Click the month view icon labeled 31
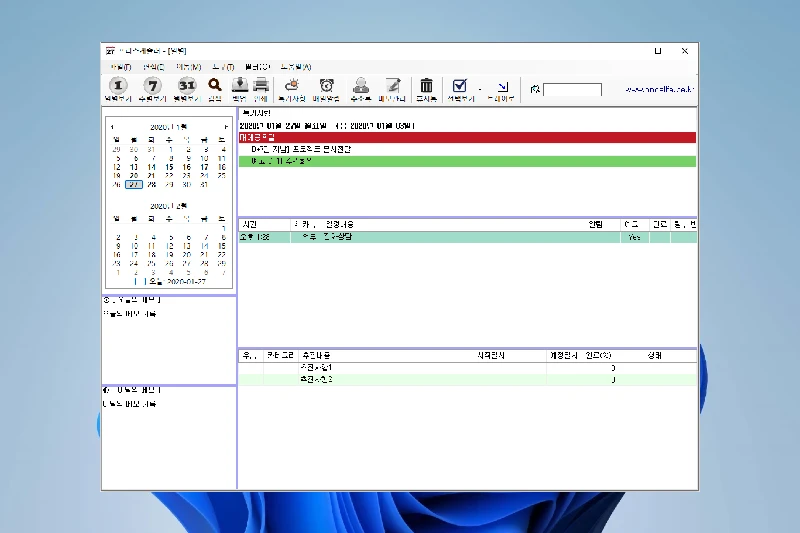 click(x=186, y=86)
